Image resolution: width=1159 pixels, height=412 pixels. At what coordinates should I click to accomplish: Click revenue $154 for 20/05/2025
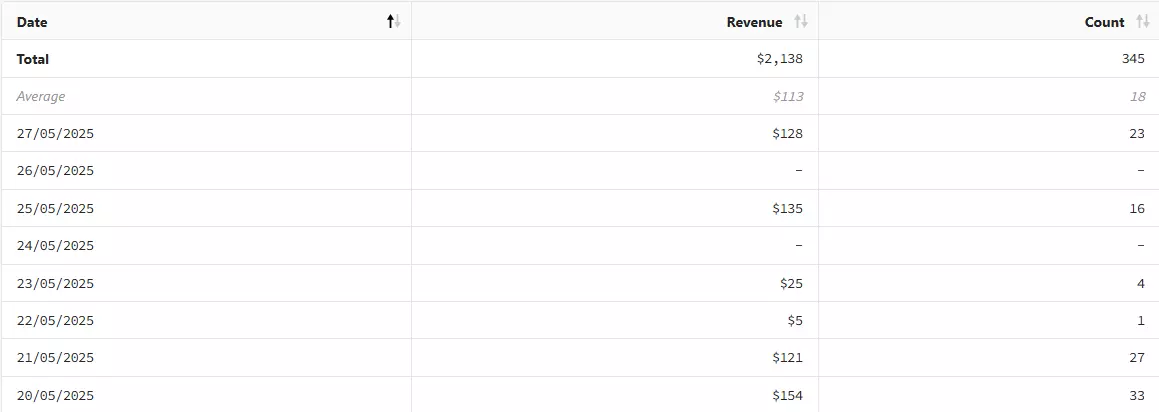click(x=787, y=396)
